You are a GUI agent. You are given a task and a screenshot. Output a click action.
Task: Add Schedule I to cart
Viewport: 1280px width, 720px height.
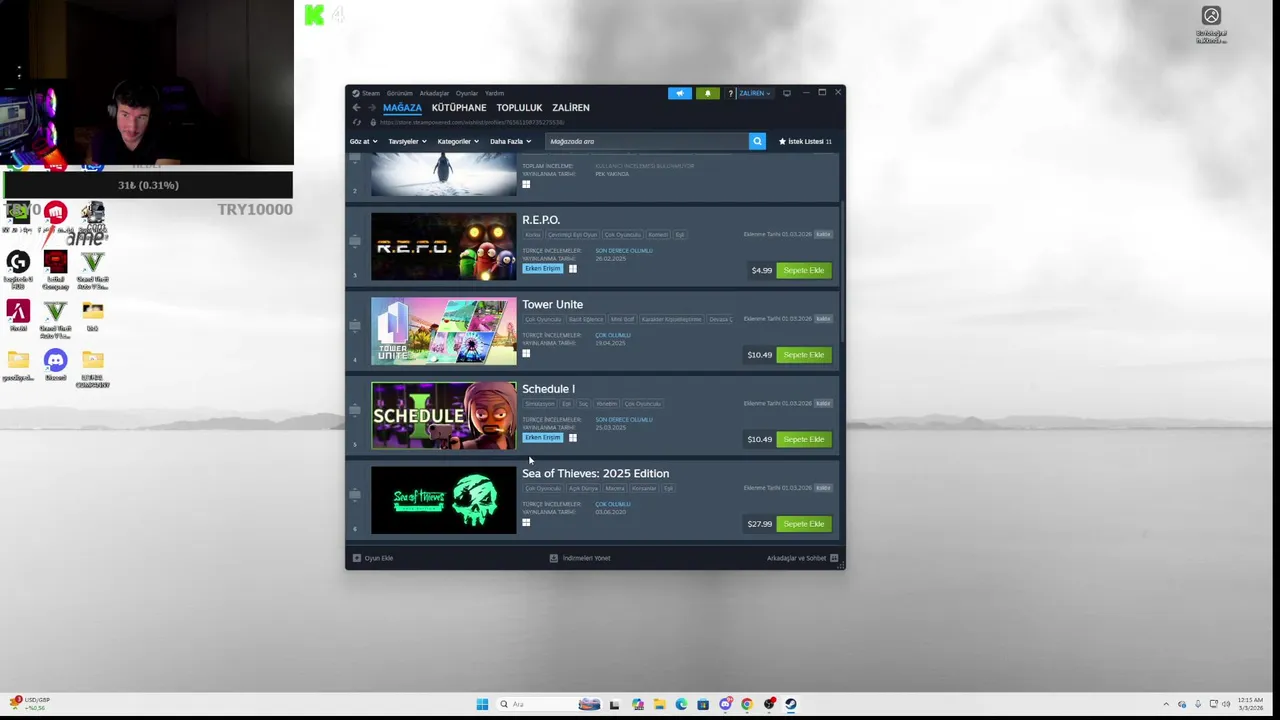(804, 439)
